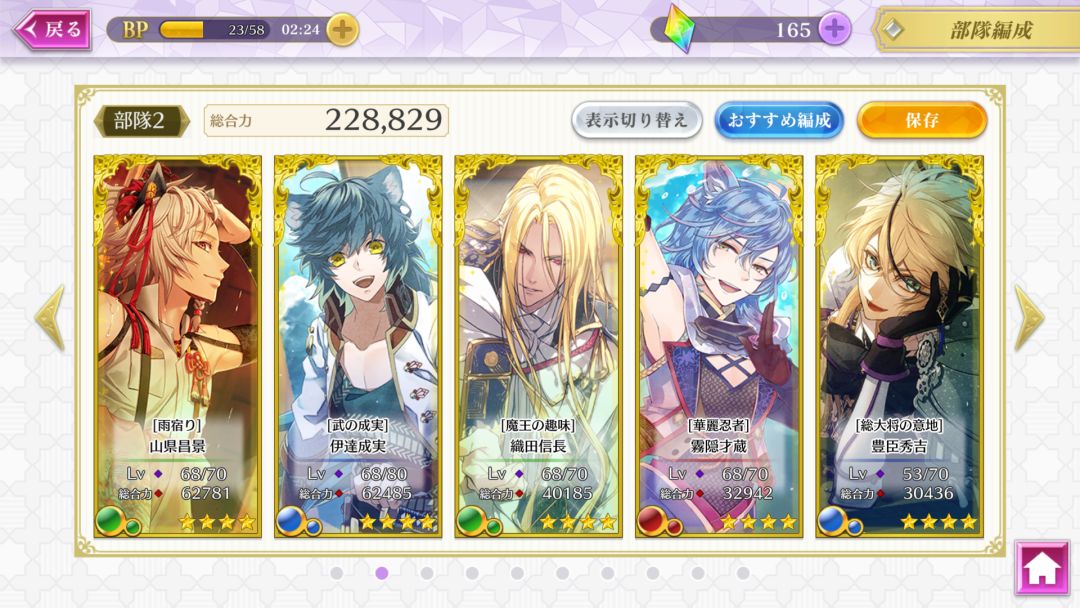
Task: Click the blue attribute orb on 豊臣秀吉's card
Action: tap(831, 521)
